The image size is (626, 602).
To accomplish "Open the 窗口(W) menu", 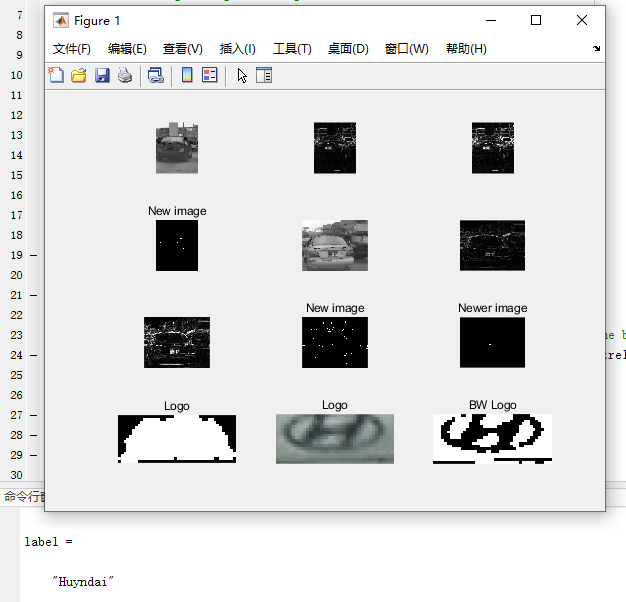I will (x=406, y=49).
